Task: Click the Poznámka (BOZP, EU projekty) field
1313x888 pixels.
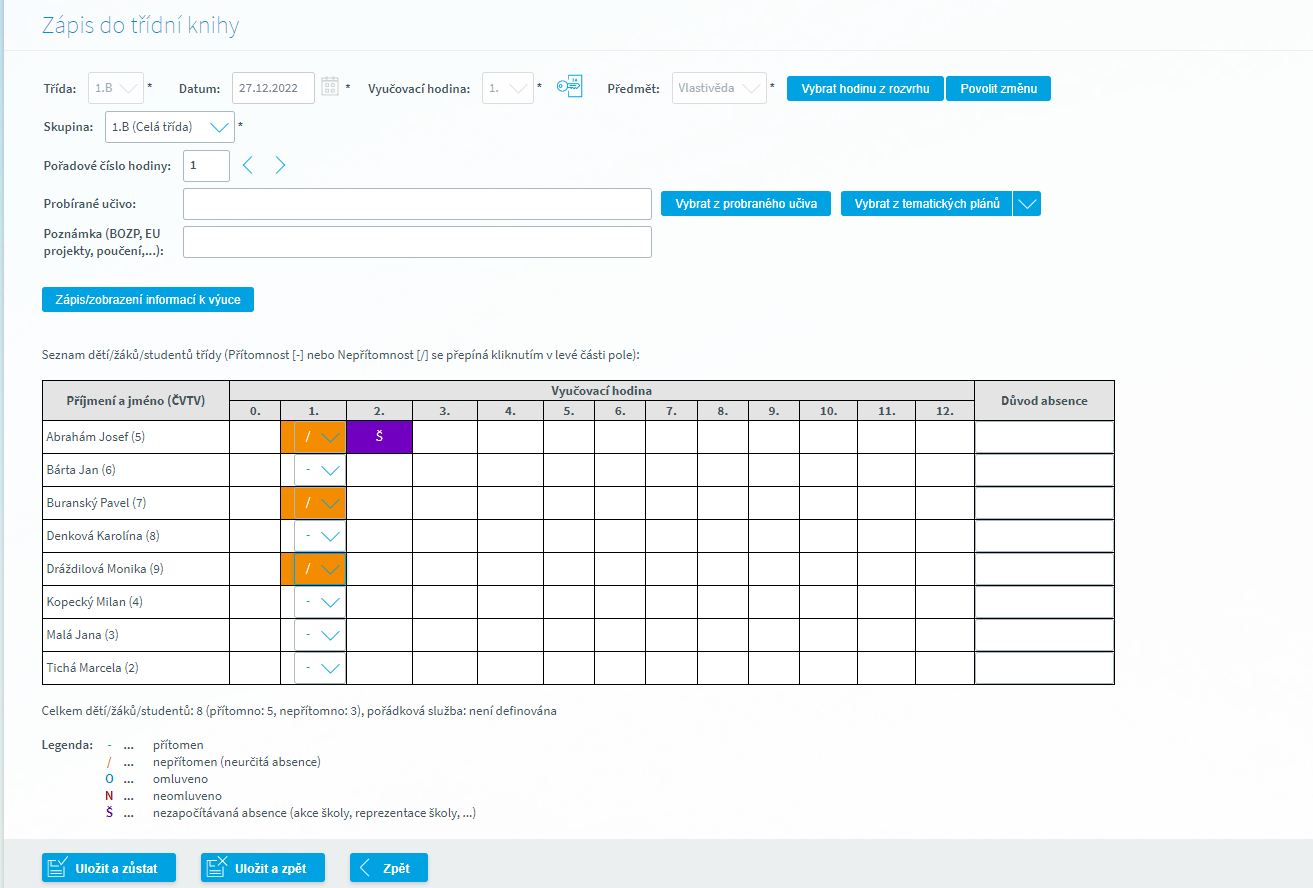Action: tap(418, 242)
